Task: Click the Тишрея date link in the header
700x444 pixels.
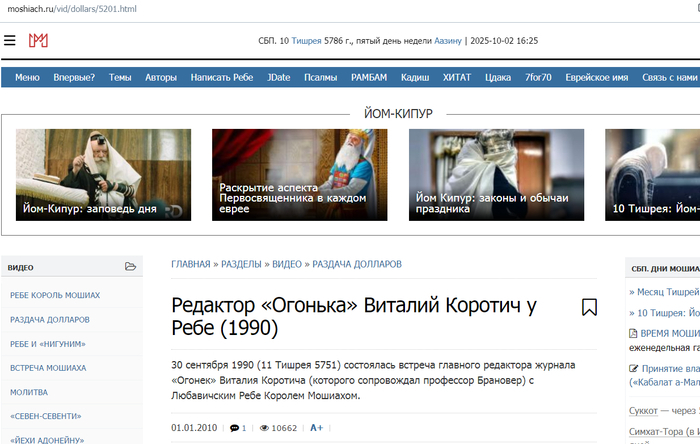Action: (x=306, y=41)
